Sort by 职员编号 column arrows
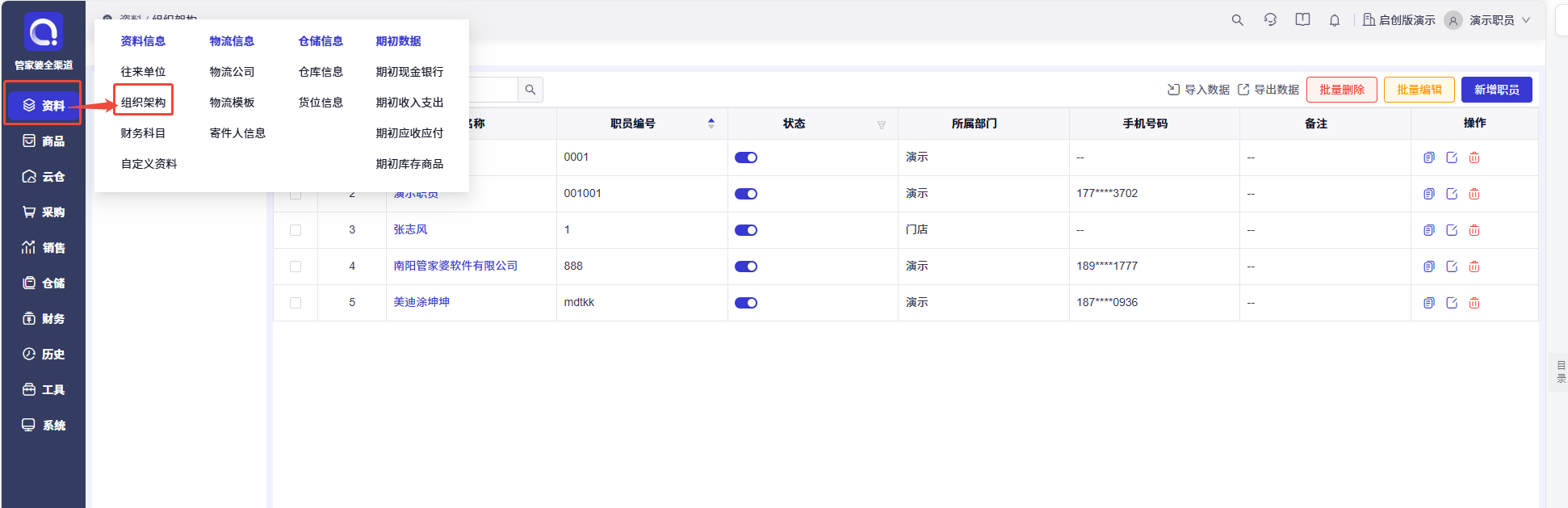Screen dimensions: 1568x508 pyautogui.click(x=711, y=124)
